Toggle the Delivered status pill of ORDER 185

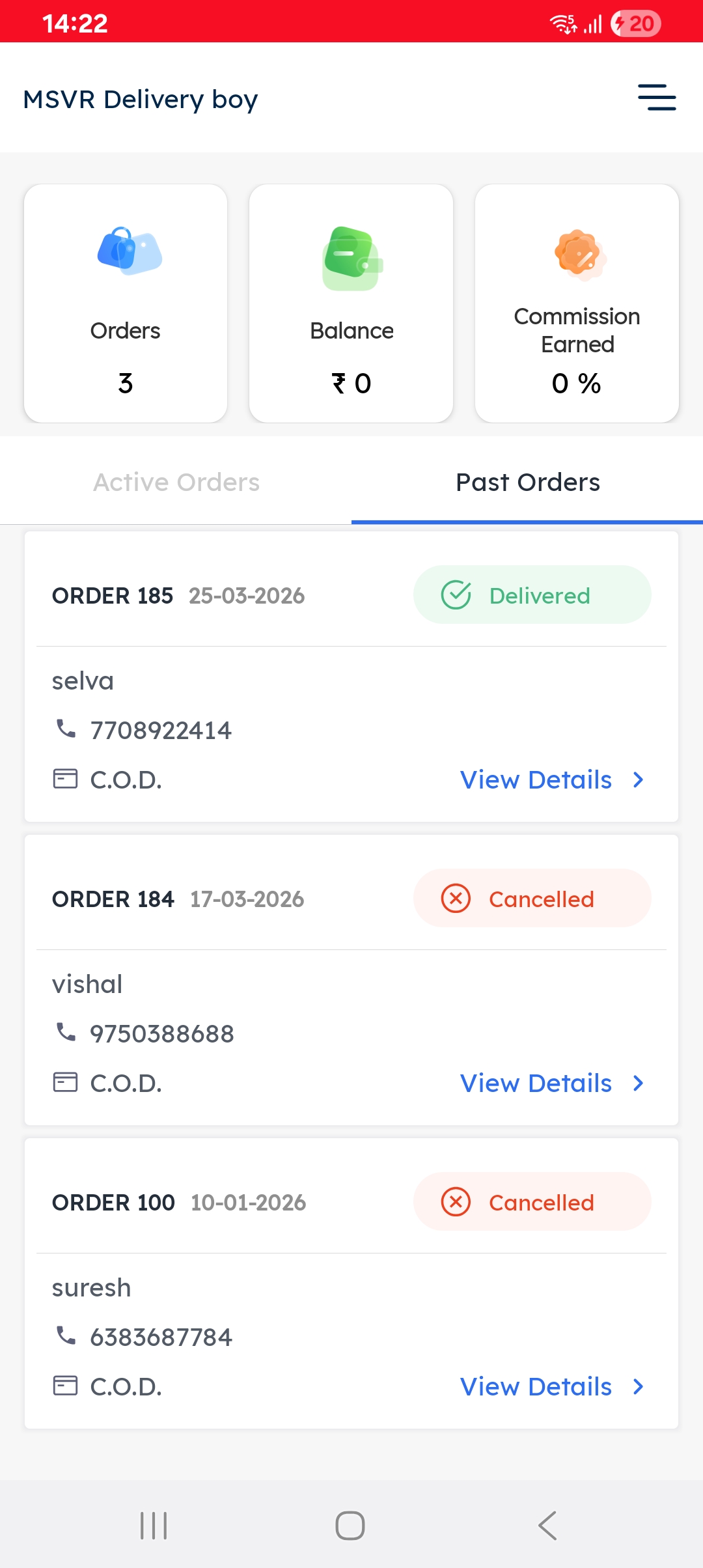pos(532,595)
